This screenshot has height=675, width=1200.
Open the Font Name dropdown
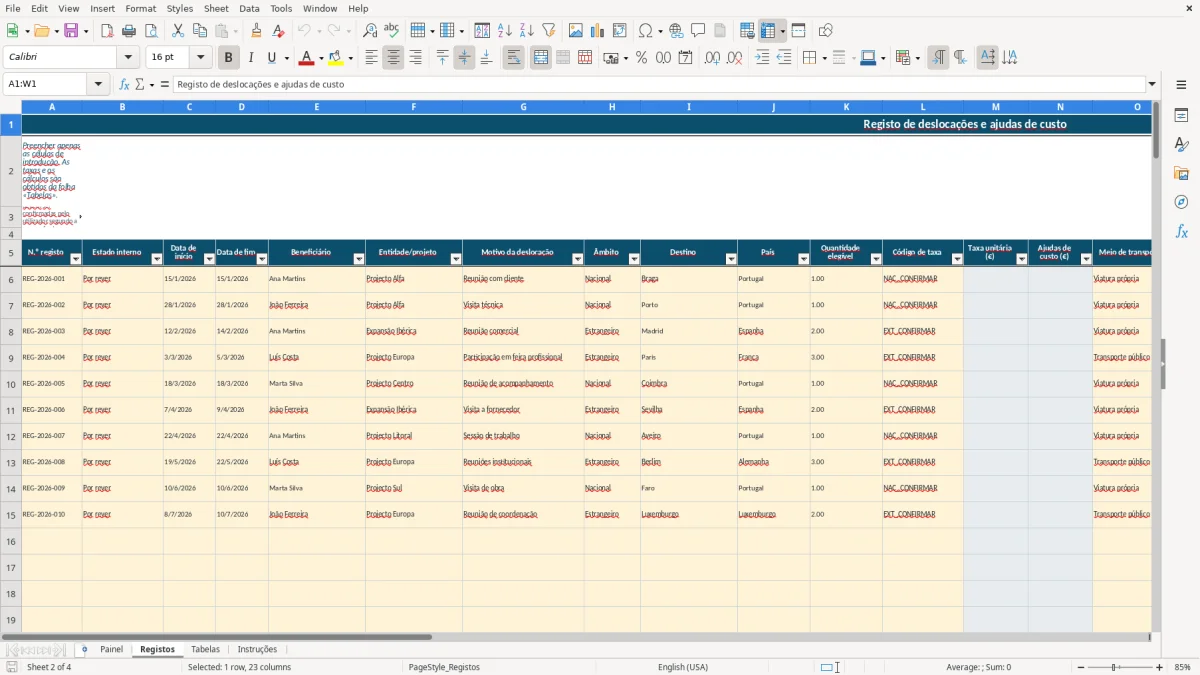coord(127,58)
